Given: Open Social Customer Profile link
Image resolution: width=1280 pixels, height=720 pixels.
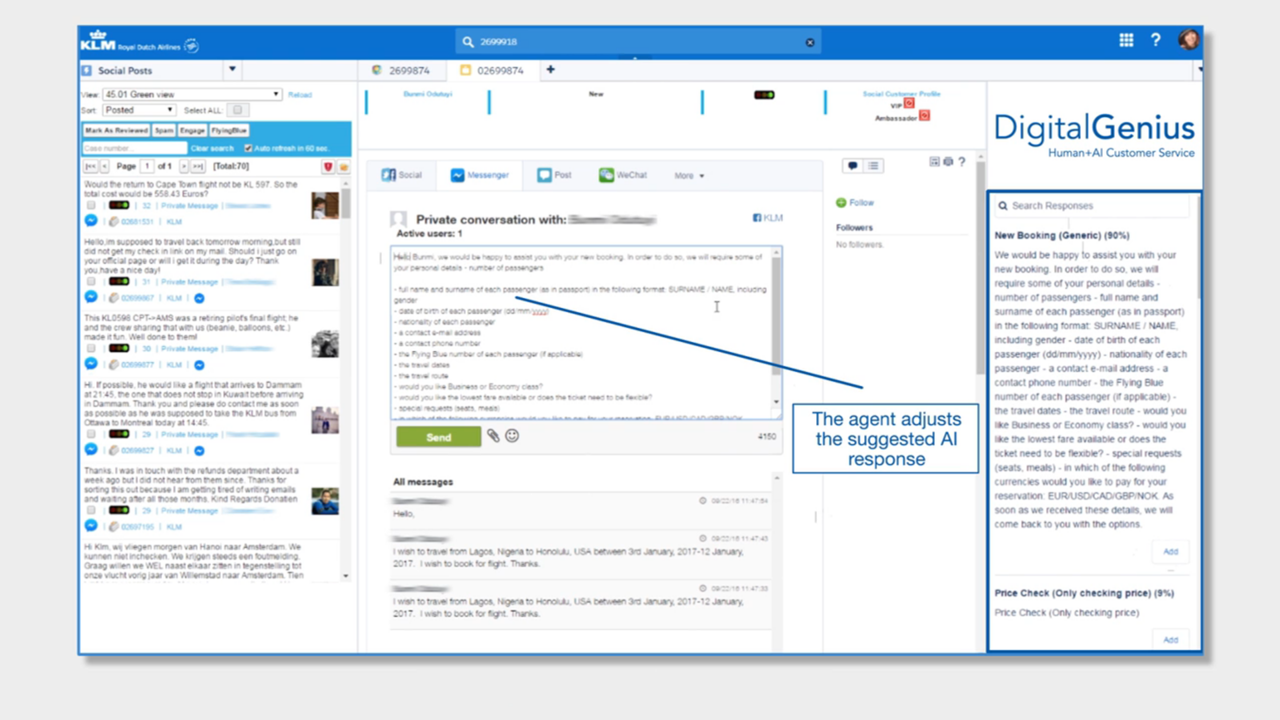Looking at the screenshot, I should (901, 94).
